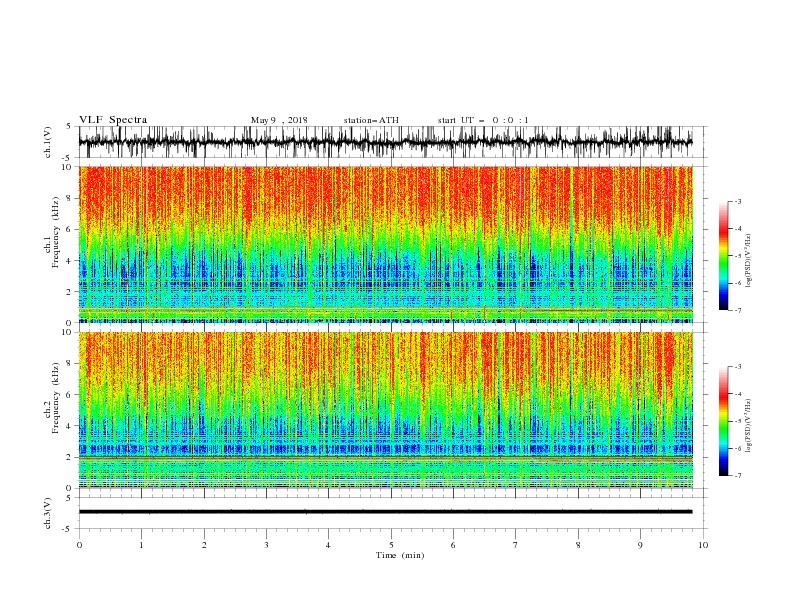Click the "-5" label on ch.1 colorbar
The image size is (792, 612).
[x=738, y=256]
